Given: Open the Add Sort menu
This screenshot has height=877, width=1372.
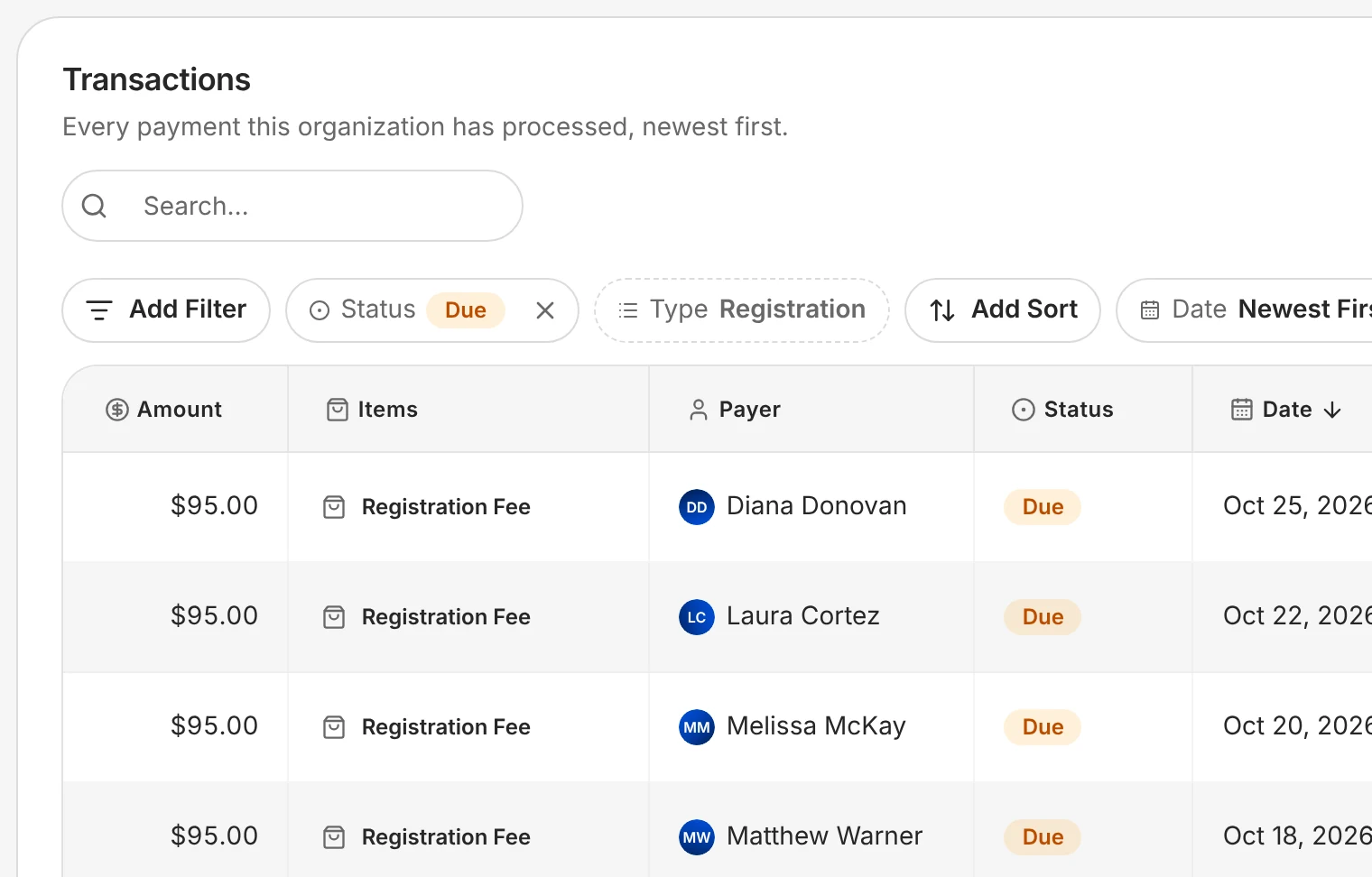Looking at the screenshot, I should click(1003, 310).
